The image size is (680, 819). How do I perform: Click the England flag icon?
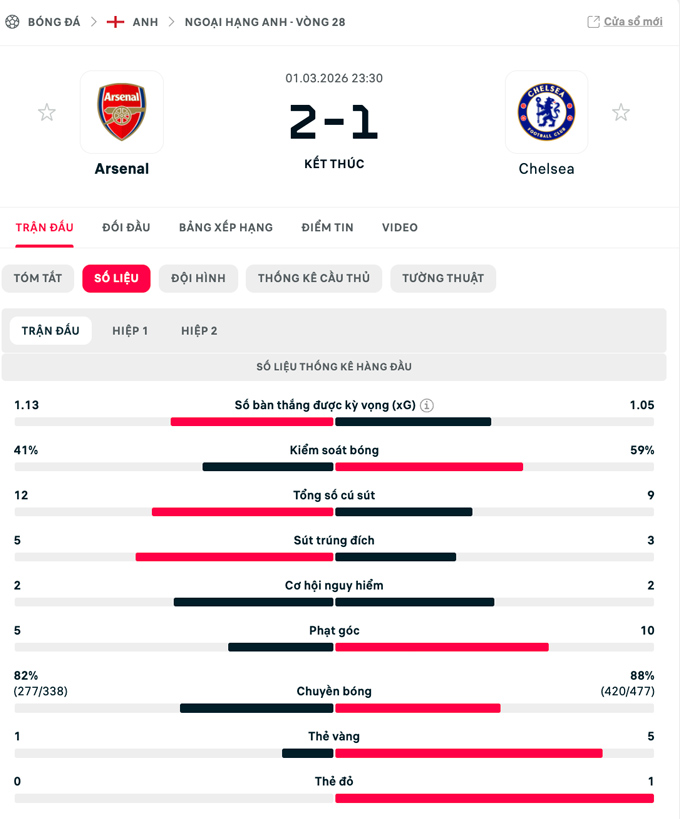pyautogui.click(x=115, y=21)
